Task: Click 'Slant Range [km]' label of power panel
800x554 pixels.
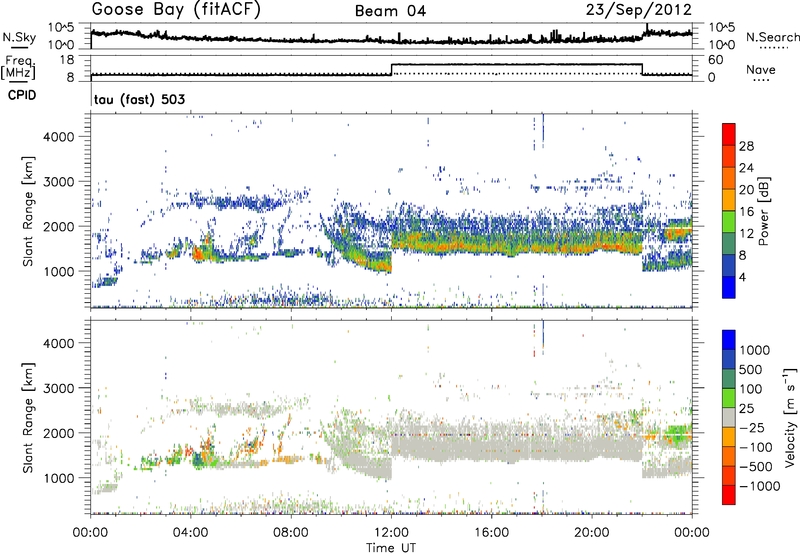Action: pos(28,211)
